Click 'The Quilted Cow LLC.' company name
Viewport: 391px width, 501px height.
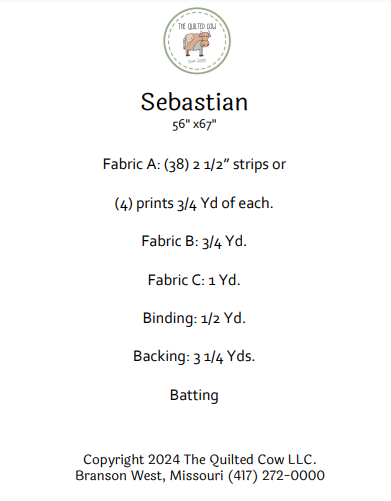pyautogui.click(x=250, y=459)
